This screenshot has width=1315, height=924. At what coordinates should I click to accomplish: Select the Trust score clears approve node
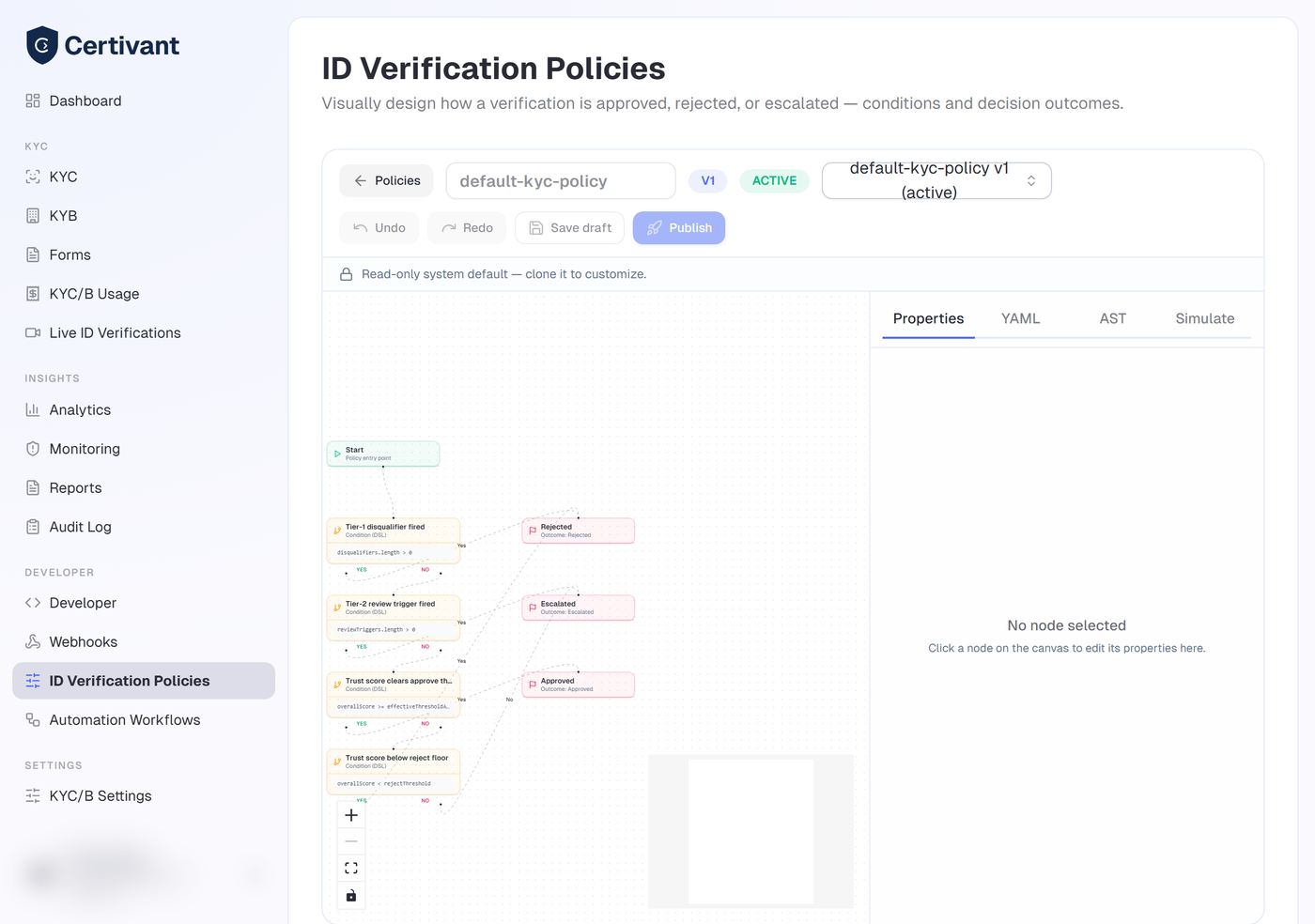[394, 695]
